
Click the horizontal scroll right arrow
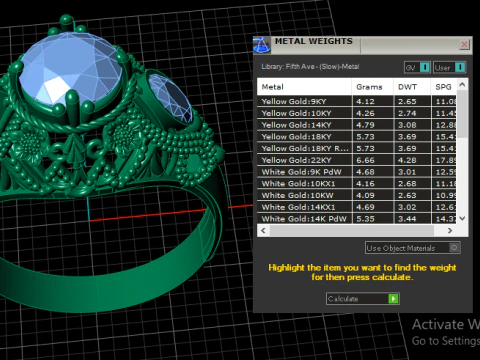[450, 231]
